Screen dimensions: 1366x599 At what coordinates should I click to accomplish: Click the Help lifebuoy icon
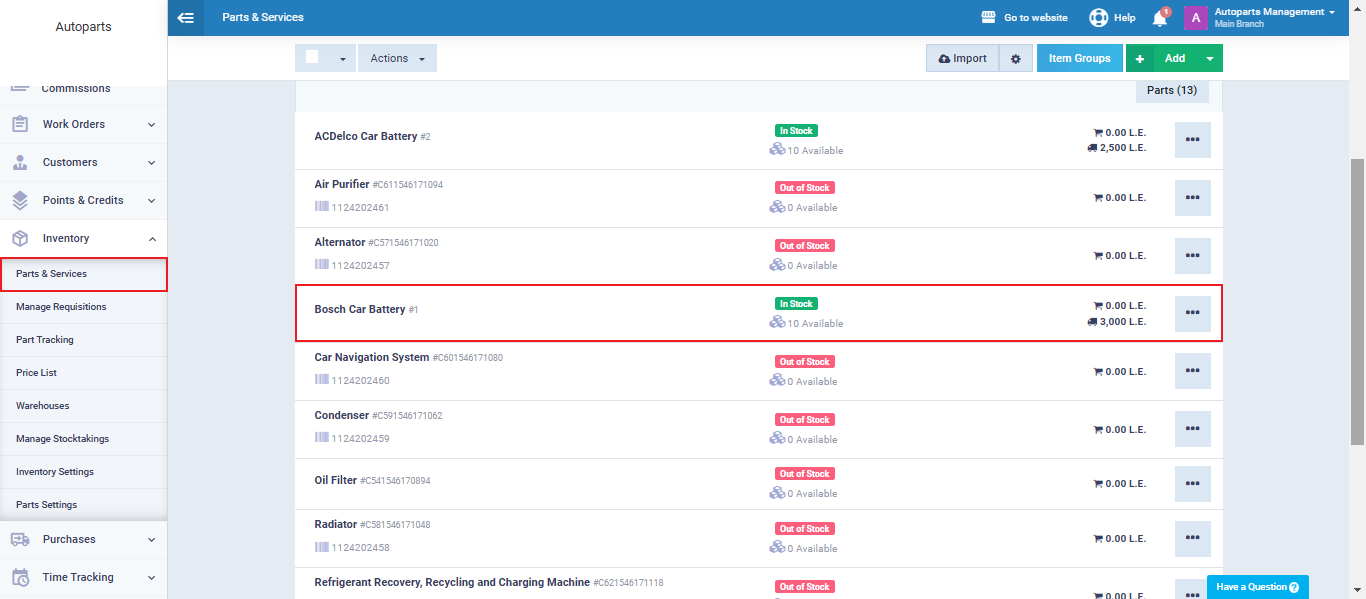pyautogui.click(x=1099, y=17)
